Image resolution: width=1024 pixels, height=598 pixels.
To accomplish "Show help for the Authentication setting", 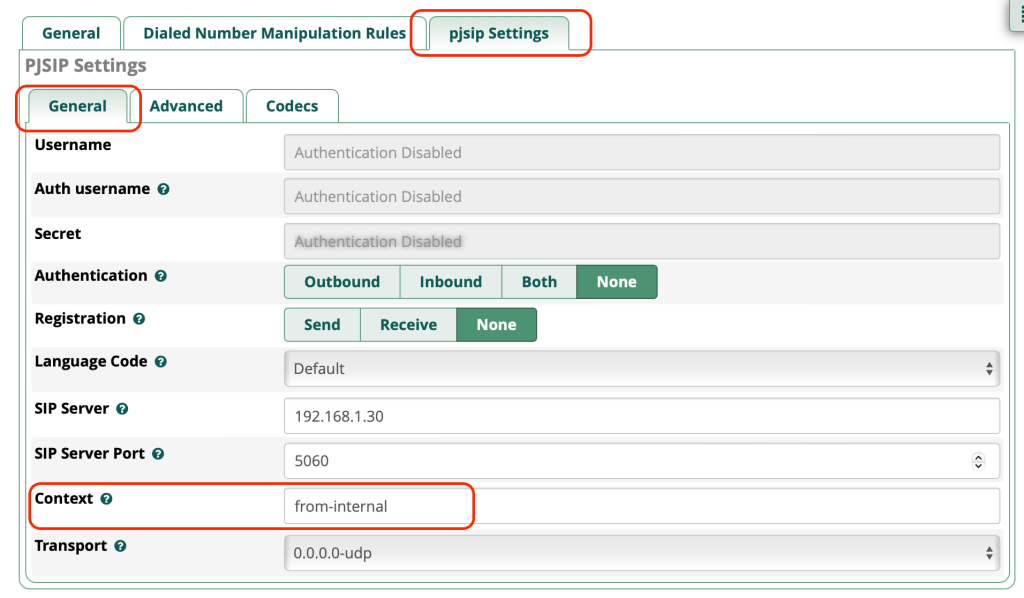I will pyautogui.click(x=161, y=276).
